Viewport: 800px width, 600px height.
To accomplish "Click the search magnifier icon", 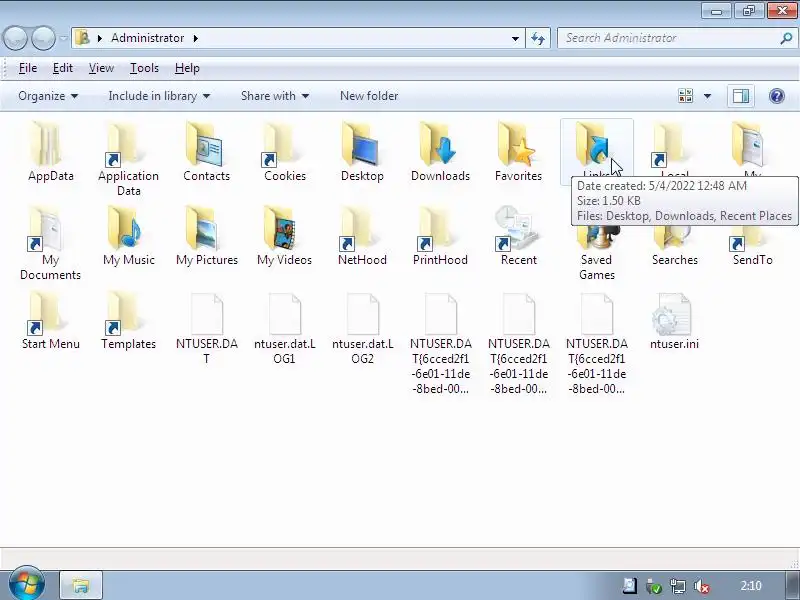I will pos(786,38).
